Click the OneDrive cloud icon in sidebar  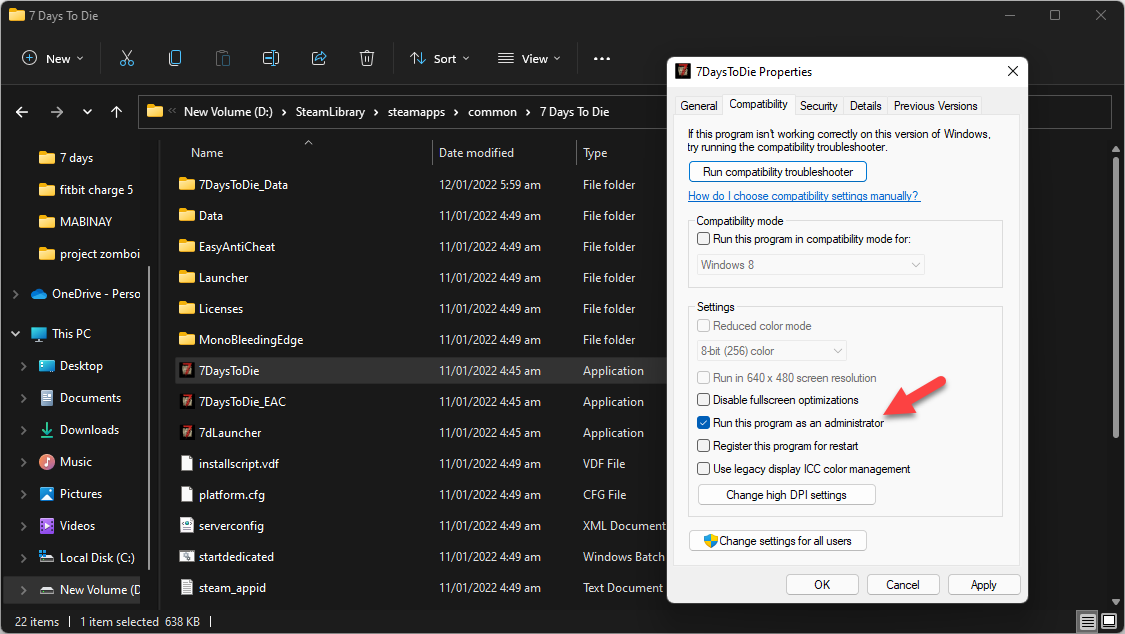coord(39,294)
